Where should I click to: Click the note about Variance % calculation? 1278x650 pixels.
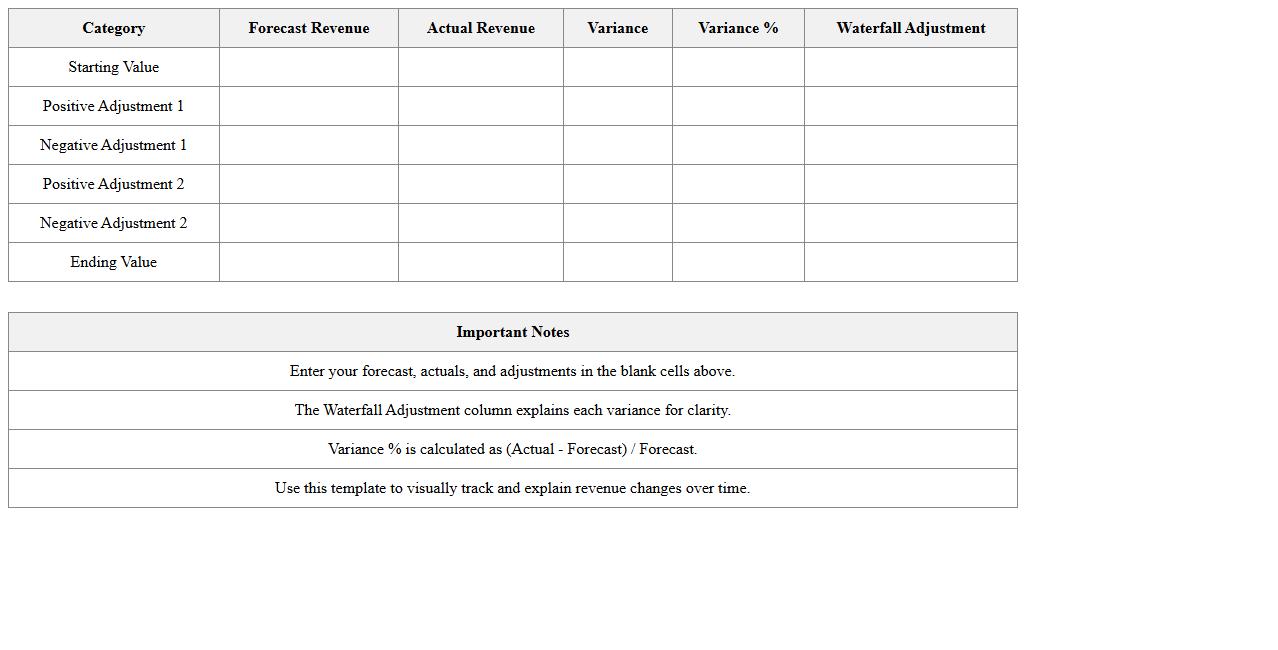click(x=513, y=449)
